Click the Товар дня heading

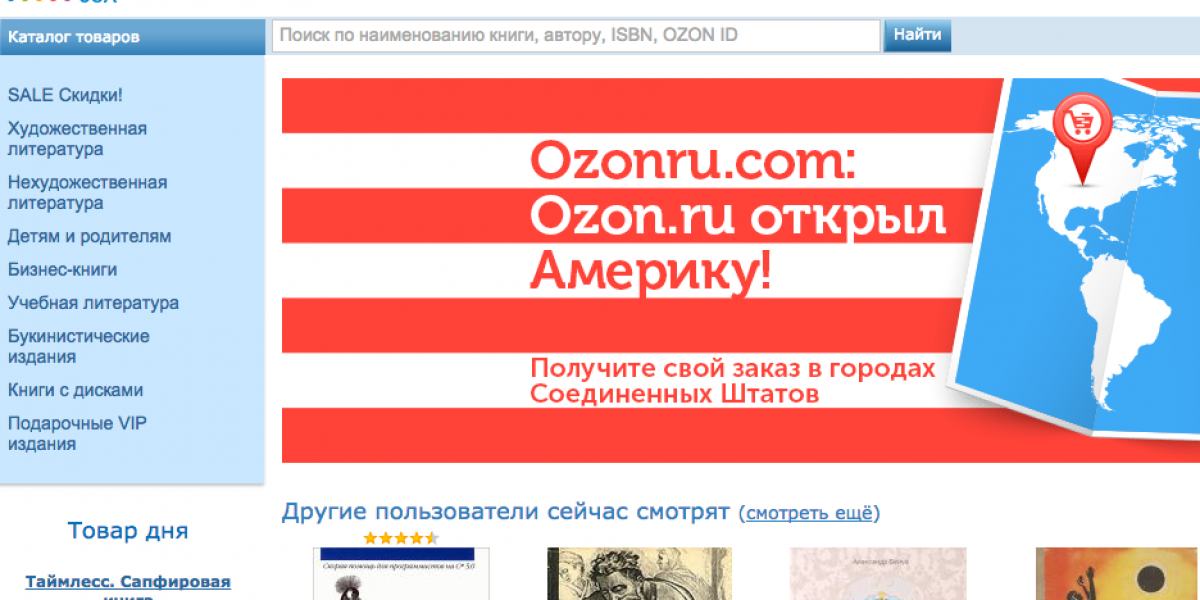coord(128,531)
